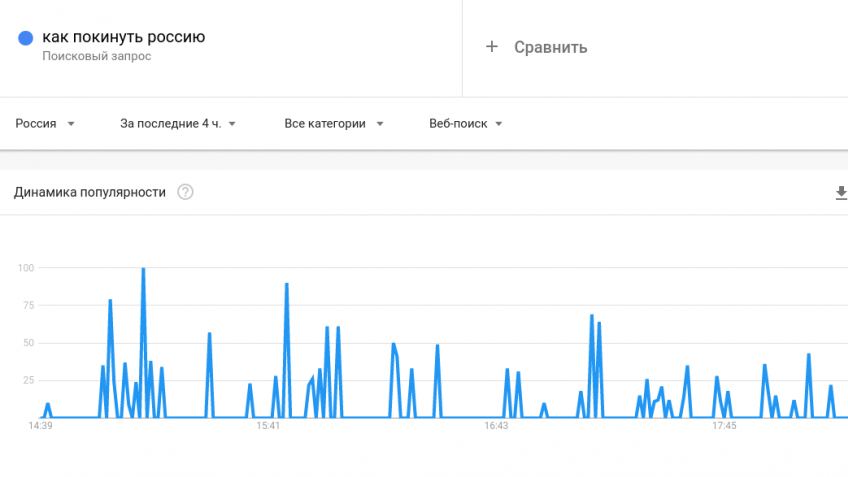This screenshot has height=477, width=848.
Task: Click the blue dot next to the search term
Action: [x=25, y=38]
